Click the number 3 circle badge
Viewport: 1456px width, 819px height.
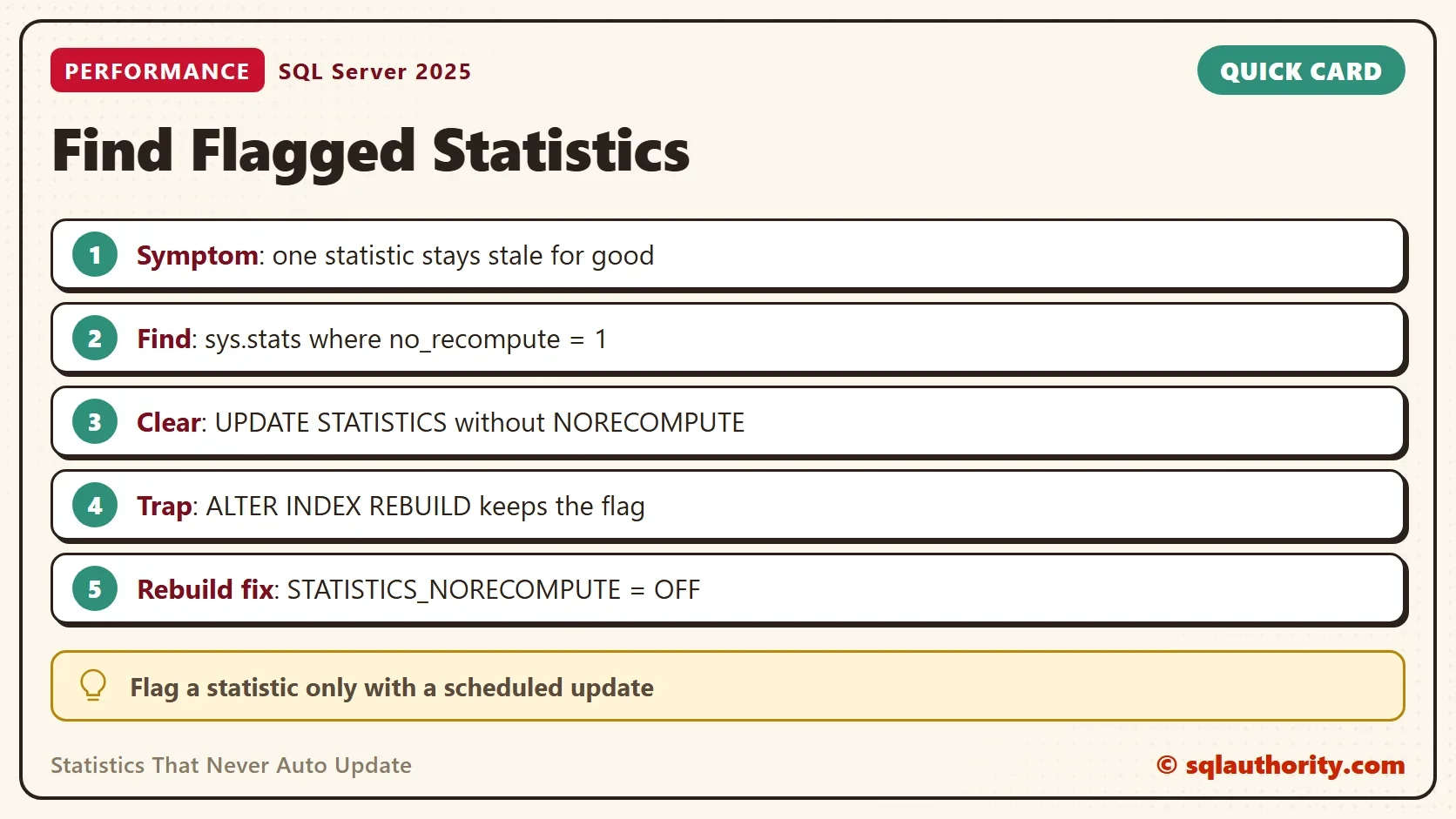(x=95, y=422)
